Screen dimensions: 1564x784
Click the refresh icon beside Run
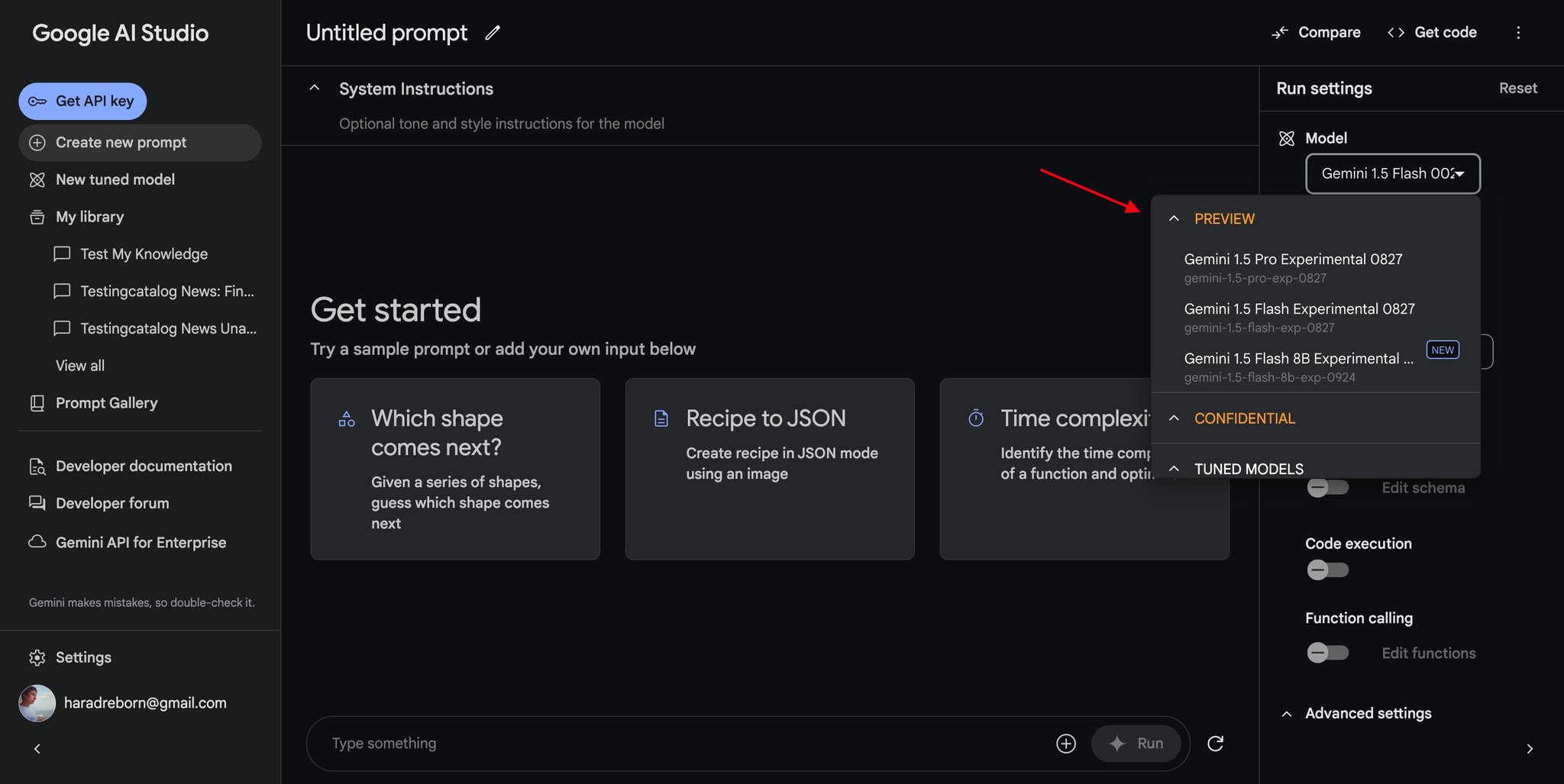tap(1215, 744)
